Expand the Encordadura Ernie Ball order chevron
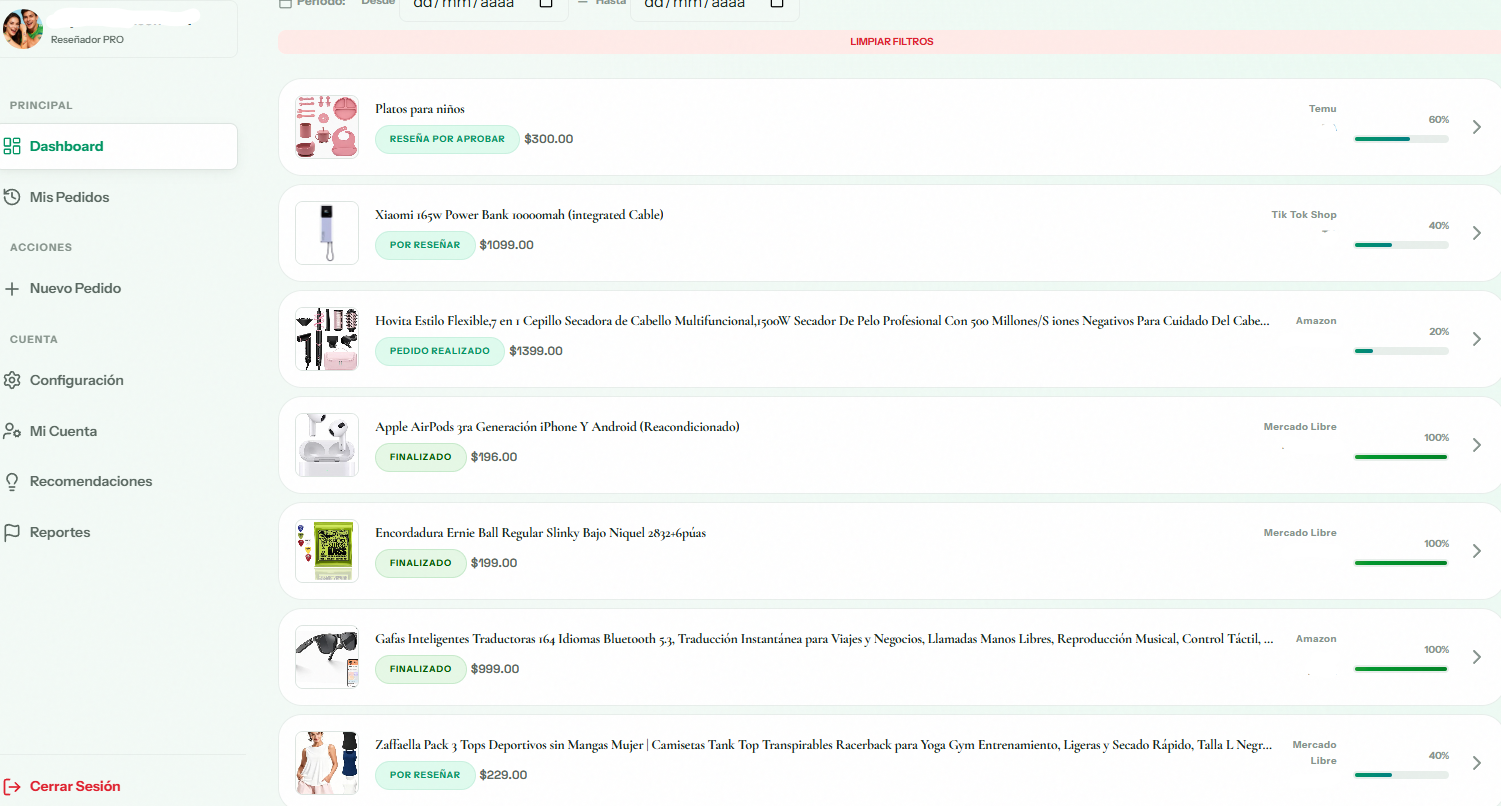This screenshot has width=1501, height=806. (x=1477, y=551)
